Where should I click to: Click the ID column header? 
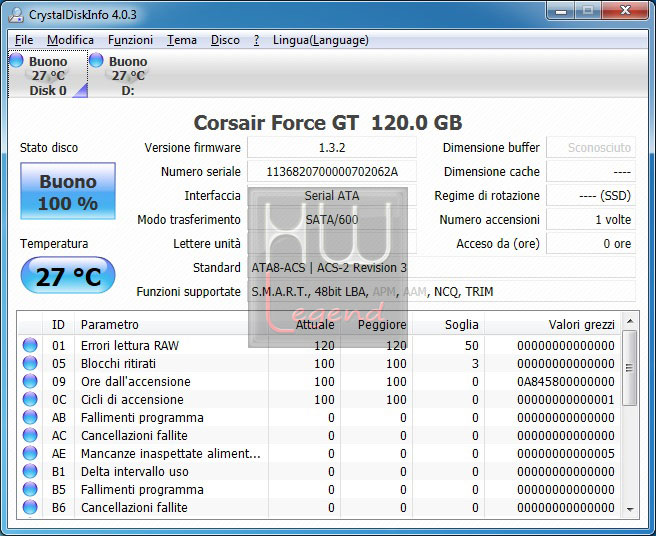[58, 324]
